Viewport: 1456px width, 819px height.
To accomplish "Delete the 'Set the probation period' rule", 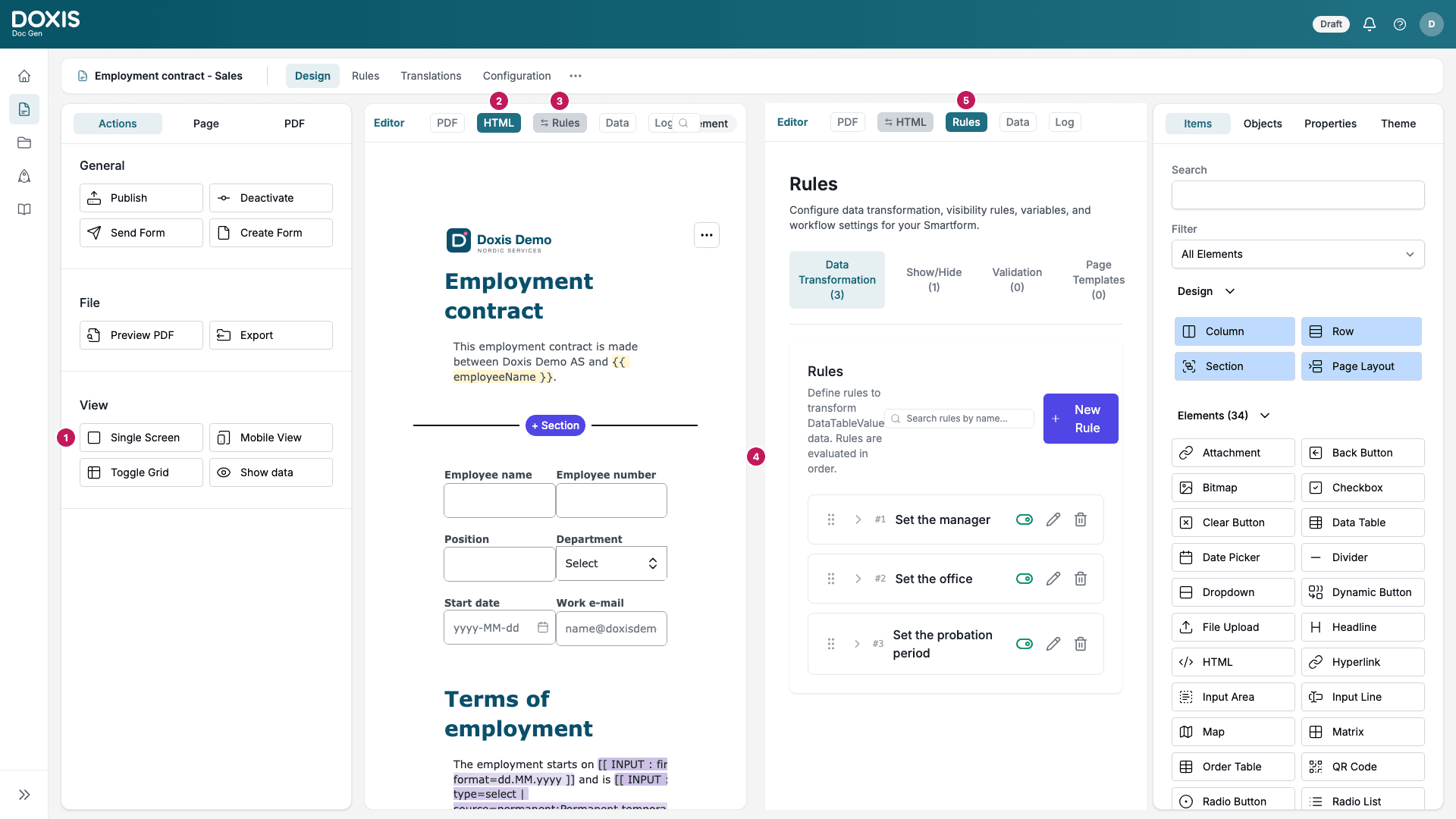I will 1081,644.
